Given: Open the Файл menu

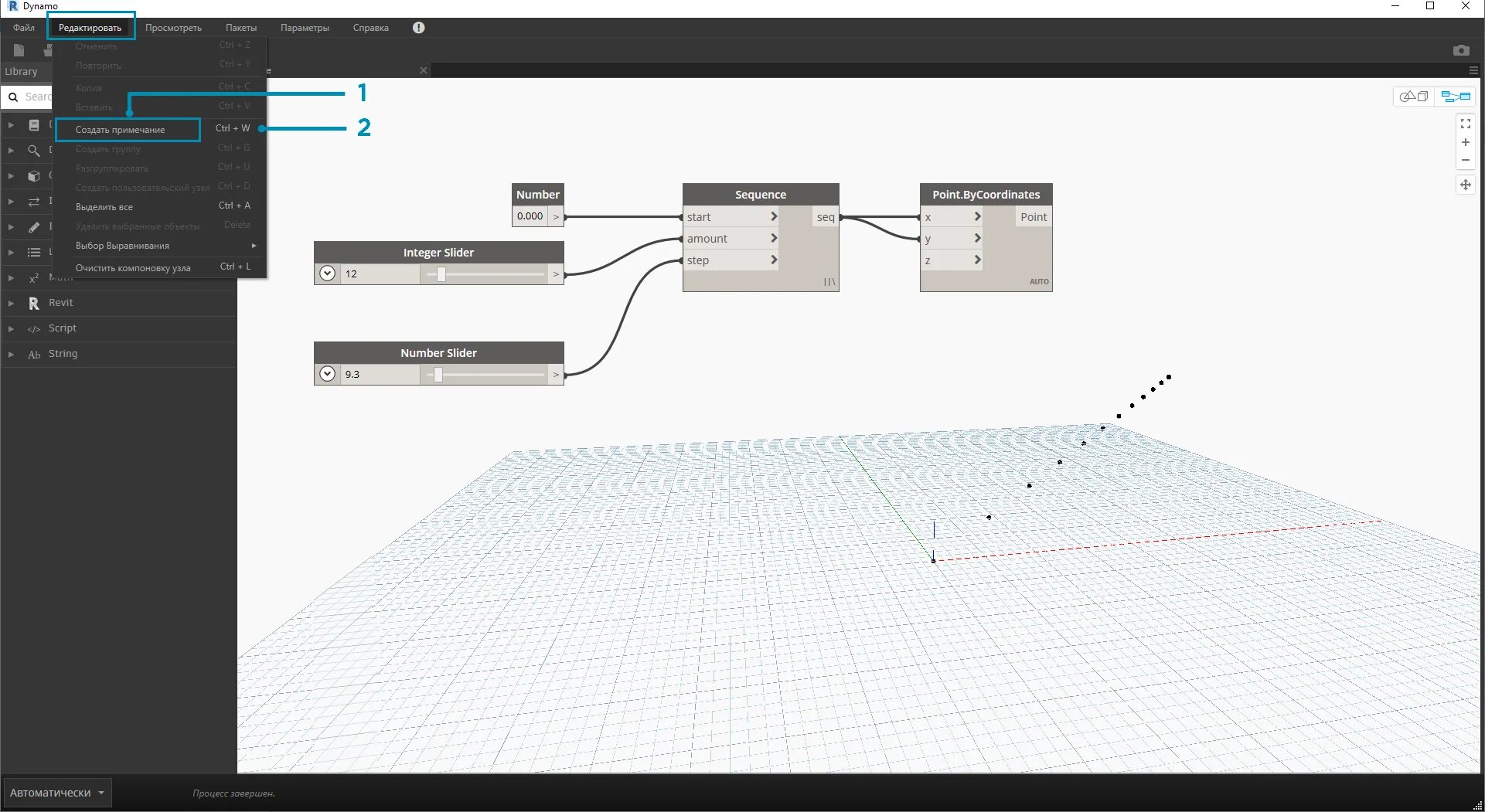Looking at the screenshot, I should pyautogui.click(x=24, y=28).
